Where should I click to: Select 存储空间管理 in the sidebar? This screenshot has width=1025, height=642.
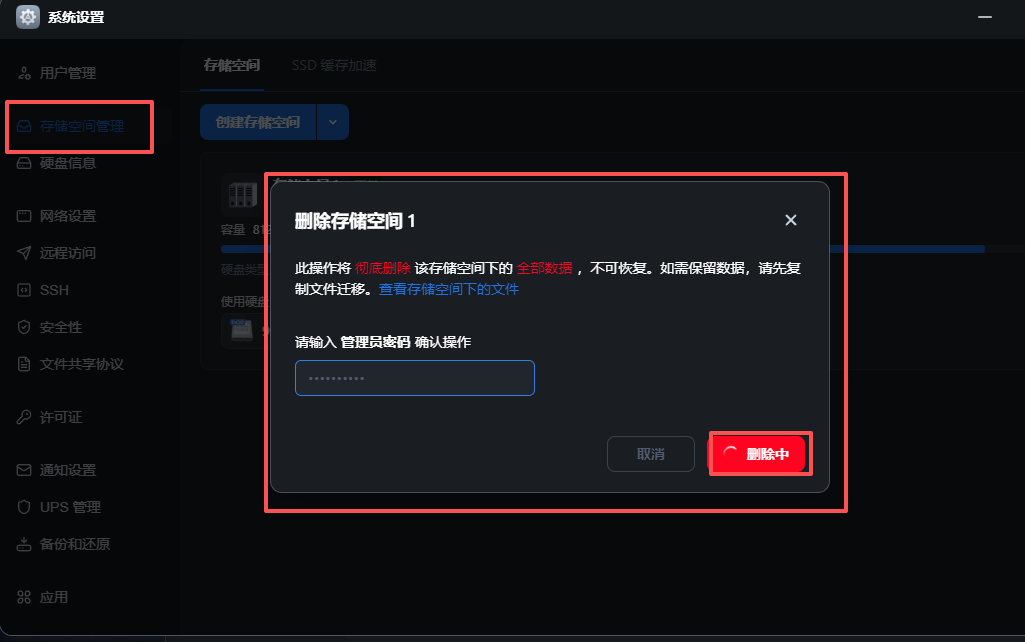click(71, 126)
